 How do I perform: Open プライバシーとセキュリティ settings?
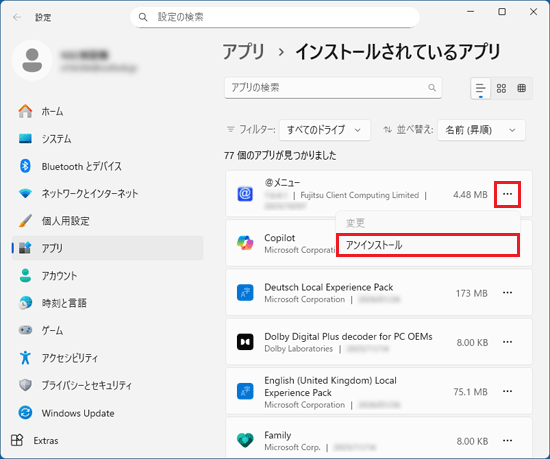point(107,385)
